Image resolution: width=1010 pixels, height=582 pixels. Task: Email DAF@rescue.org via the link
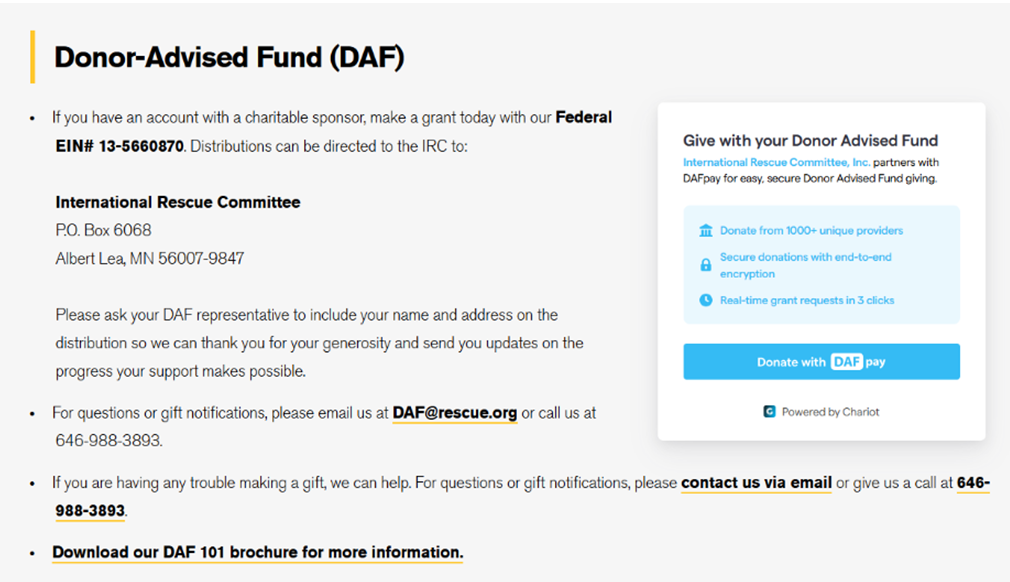455,412
